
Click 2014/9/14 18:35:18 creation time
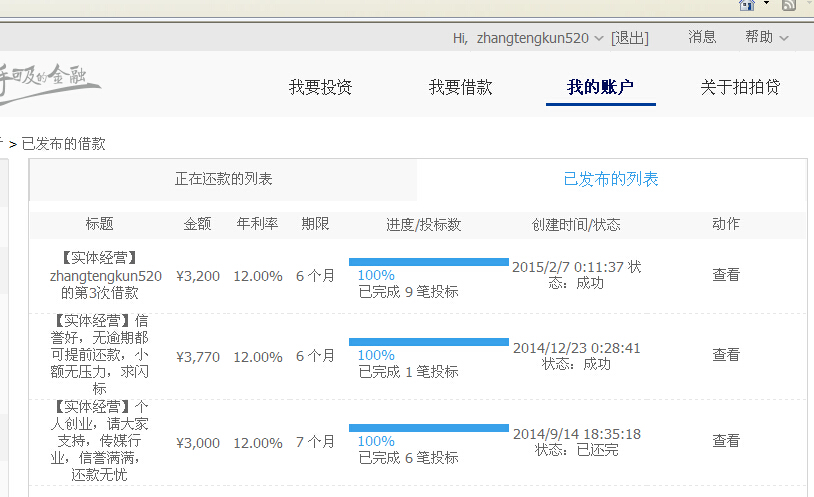pos(577,434)
